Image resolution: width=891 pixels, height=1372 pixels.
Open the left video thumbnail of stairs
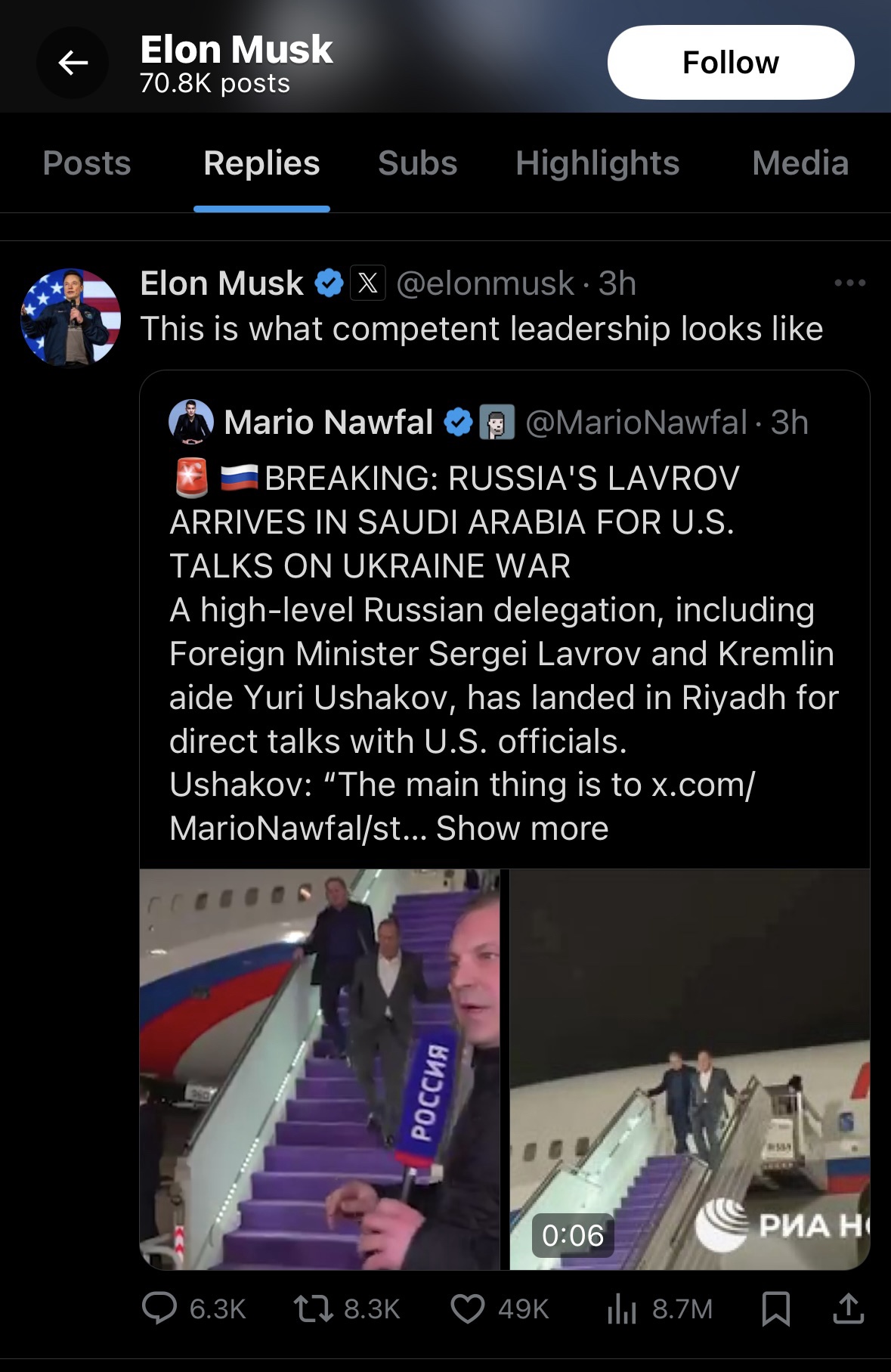point(320,1069)
